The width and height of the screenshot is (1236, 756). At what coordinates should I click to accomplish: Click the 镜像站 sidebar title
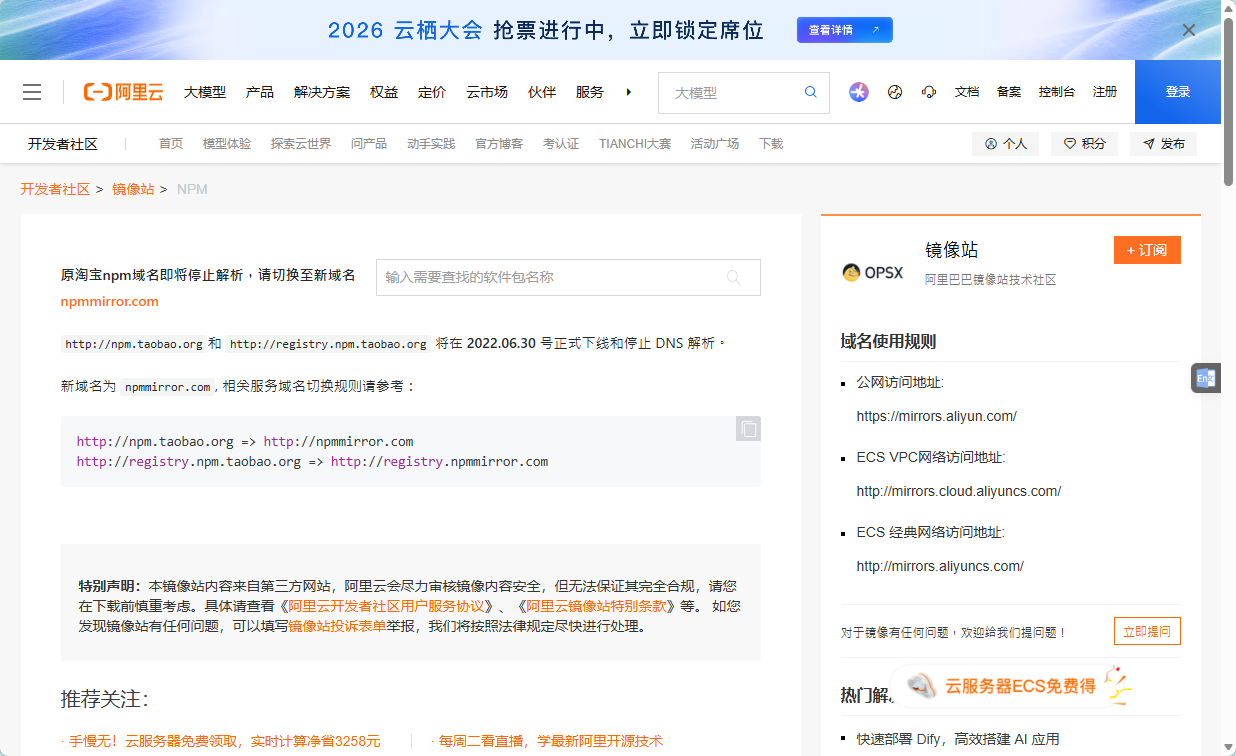pyautogui.click(x=951, y=250)
